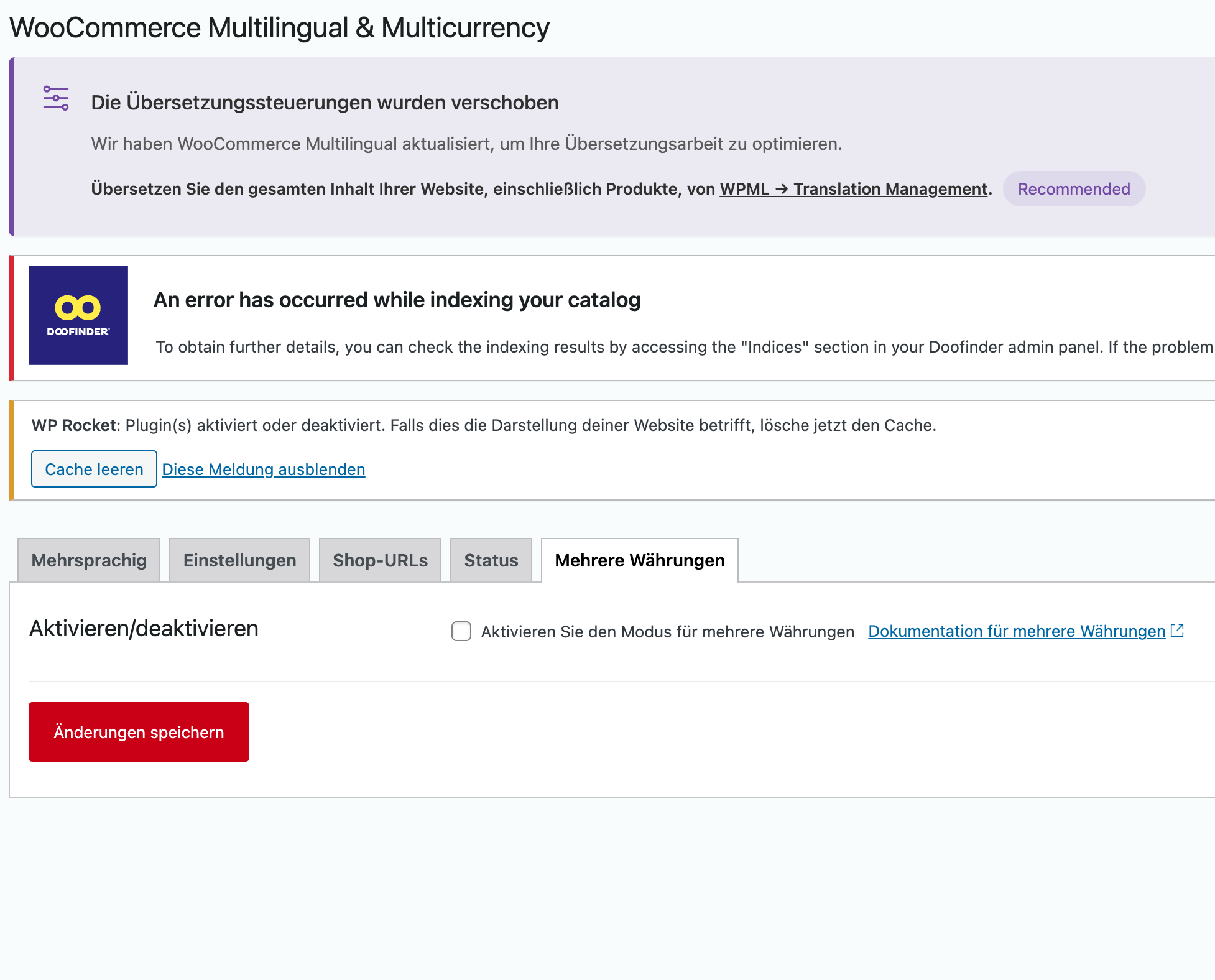
Task: Click the translation controls sliders icon
Action: pos(56,98)
